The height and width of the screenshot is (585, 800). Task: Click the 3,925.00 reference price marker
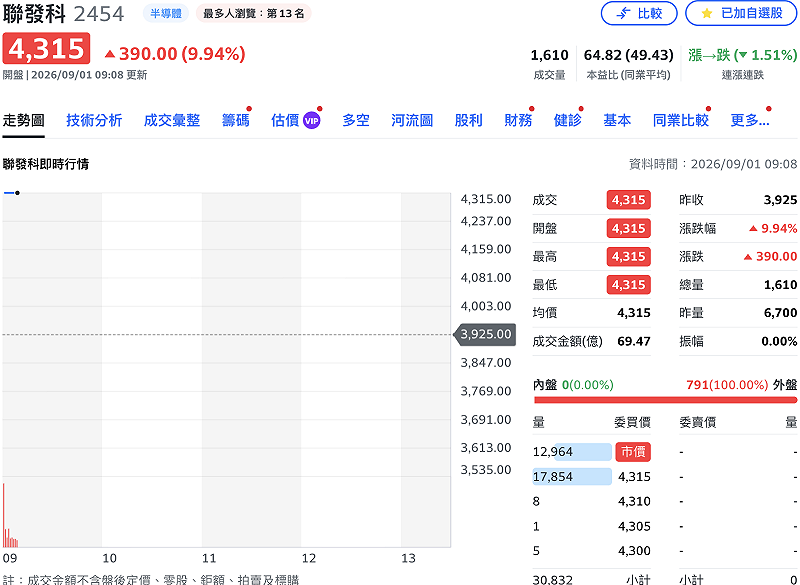pyautogui.click(x=485, y=335)
